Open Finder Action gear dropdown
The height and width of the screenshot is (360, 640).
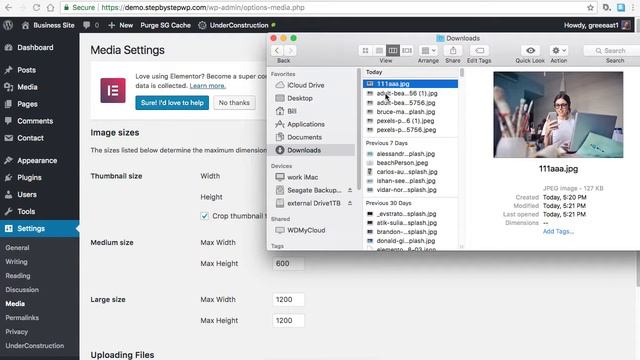click(x=559, y=51)
